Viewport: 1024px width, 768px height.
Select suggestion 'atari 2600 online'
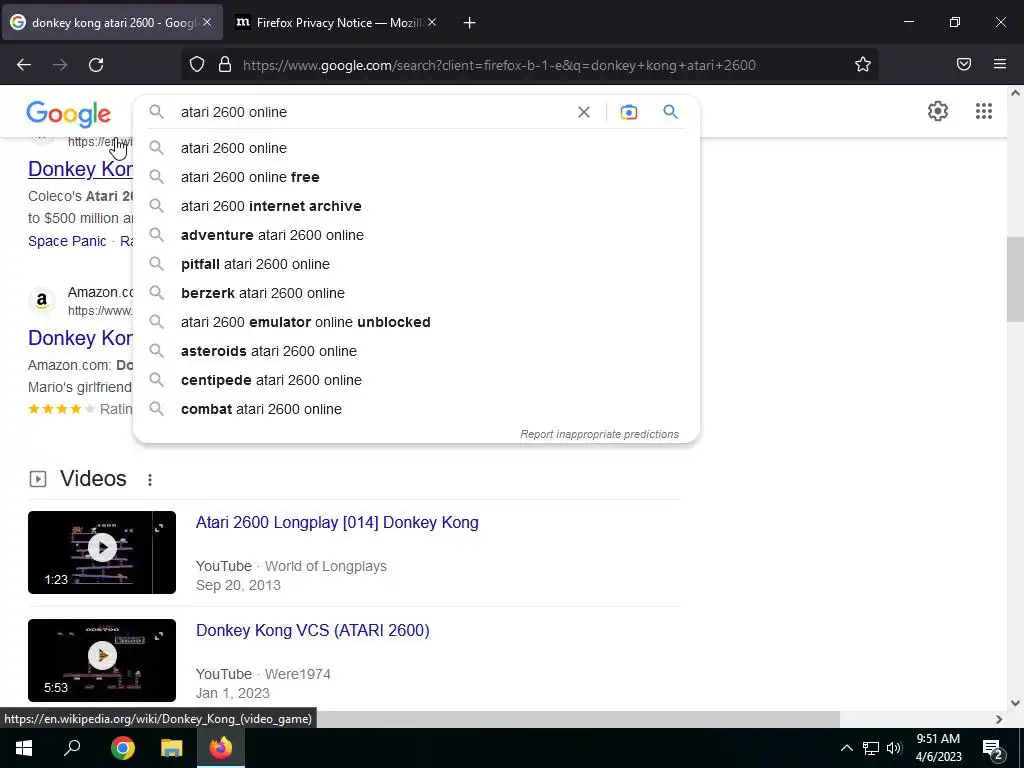(x=416, y=148)
